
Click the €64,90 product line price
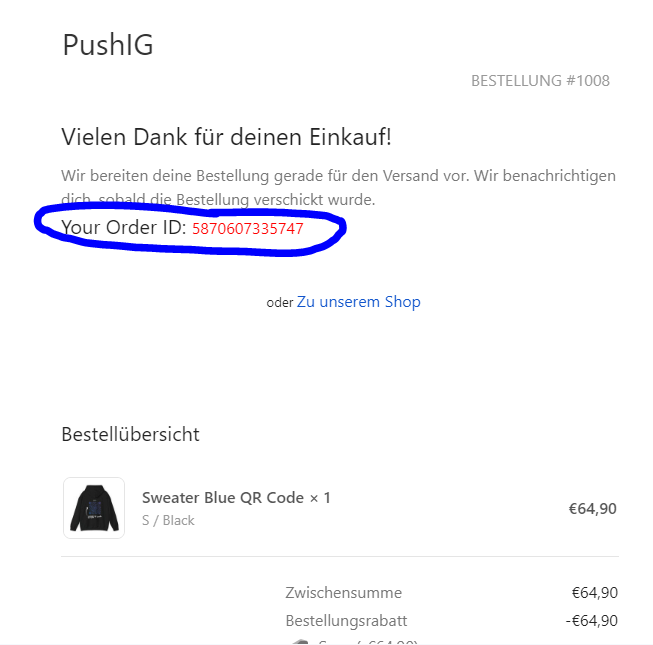coord(593,509)
